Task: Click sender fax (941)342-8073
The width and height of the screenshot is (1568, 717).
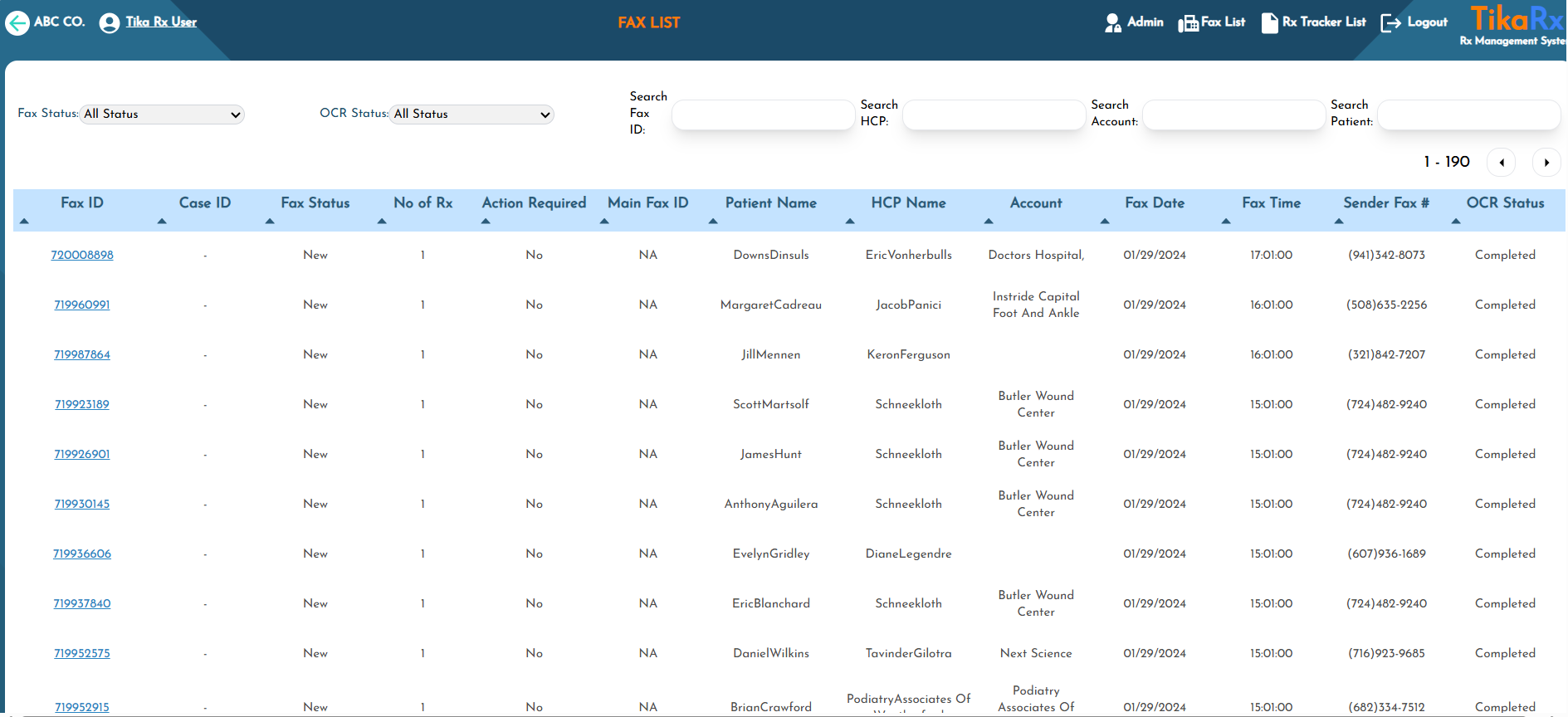Action: [1386, 255]
